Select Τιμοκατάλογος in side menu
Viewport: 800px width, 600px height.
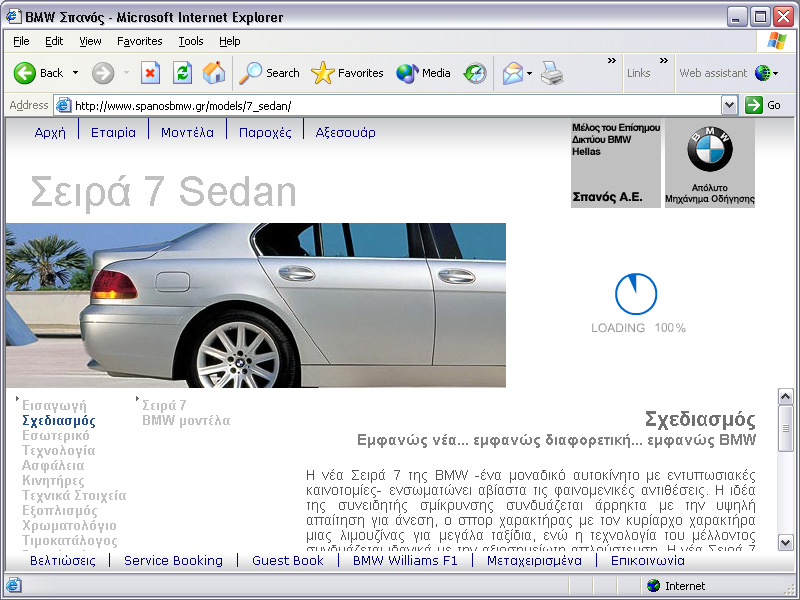69,540
